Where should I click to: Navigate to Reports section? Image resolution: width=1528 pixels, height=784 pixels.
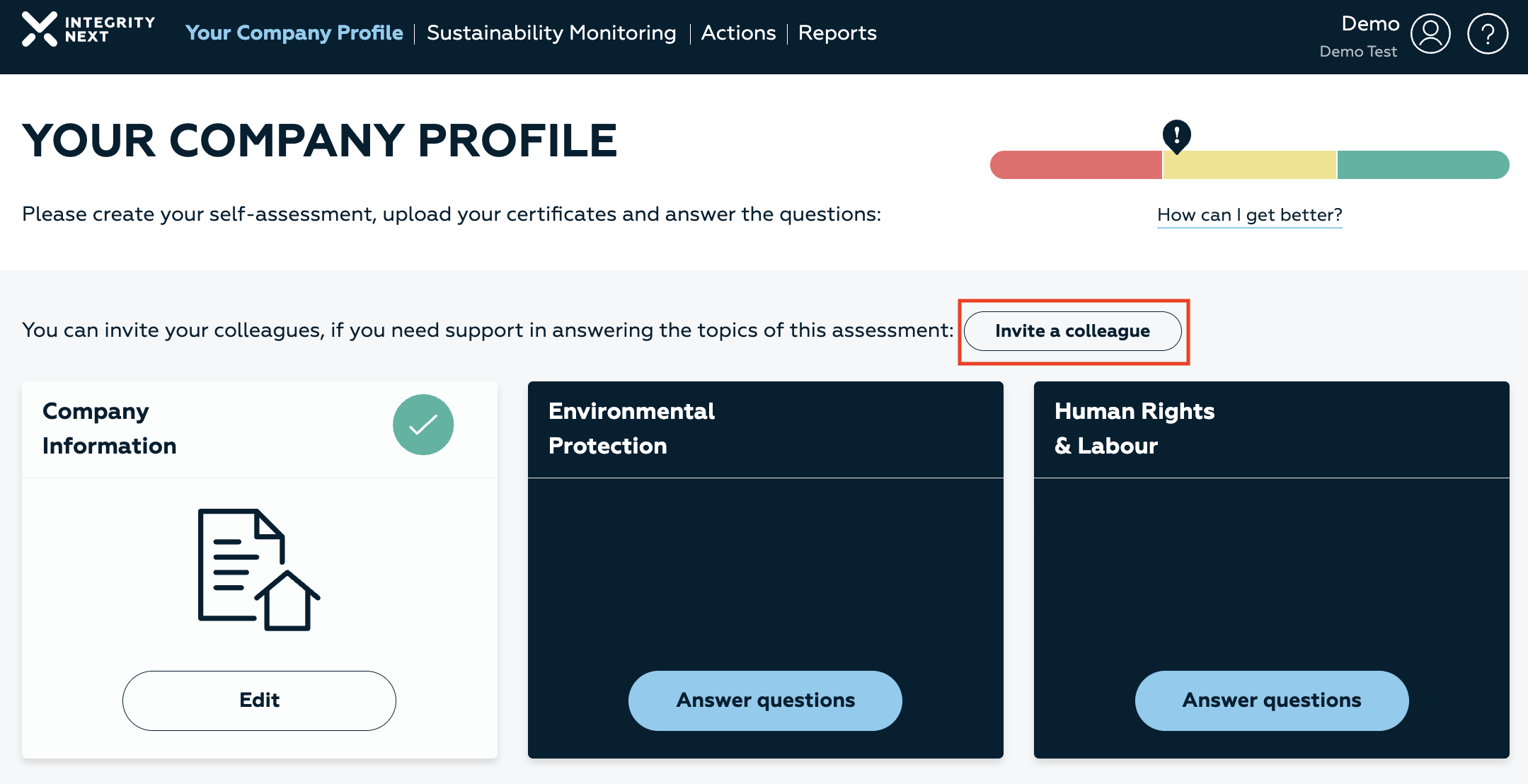837,33
